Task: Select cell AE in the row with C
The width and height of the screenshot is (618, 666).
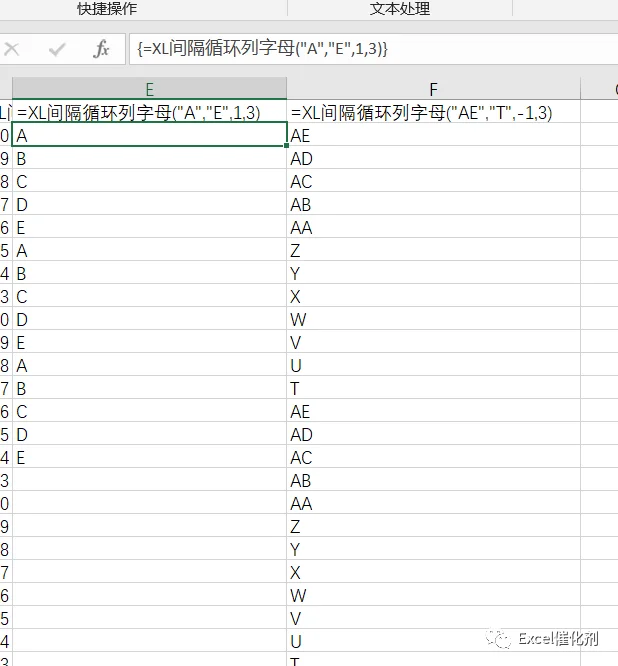Action: click(x=434, y=411)
